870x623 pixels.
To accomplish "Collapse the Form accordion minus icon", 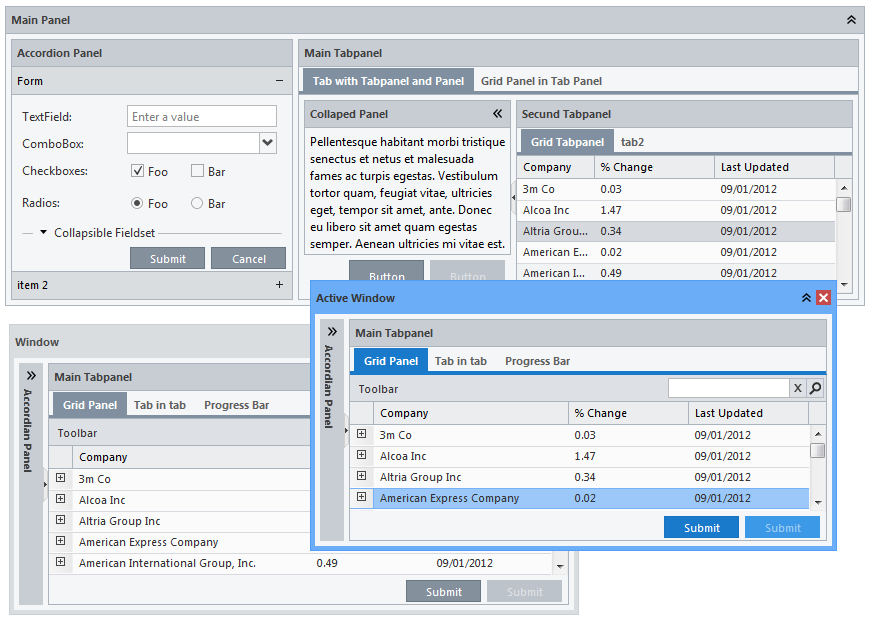I will [279, 81].
